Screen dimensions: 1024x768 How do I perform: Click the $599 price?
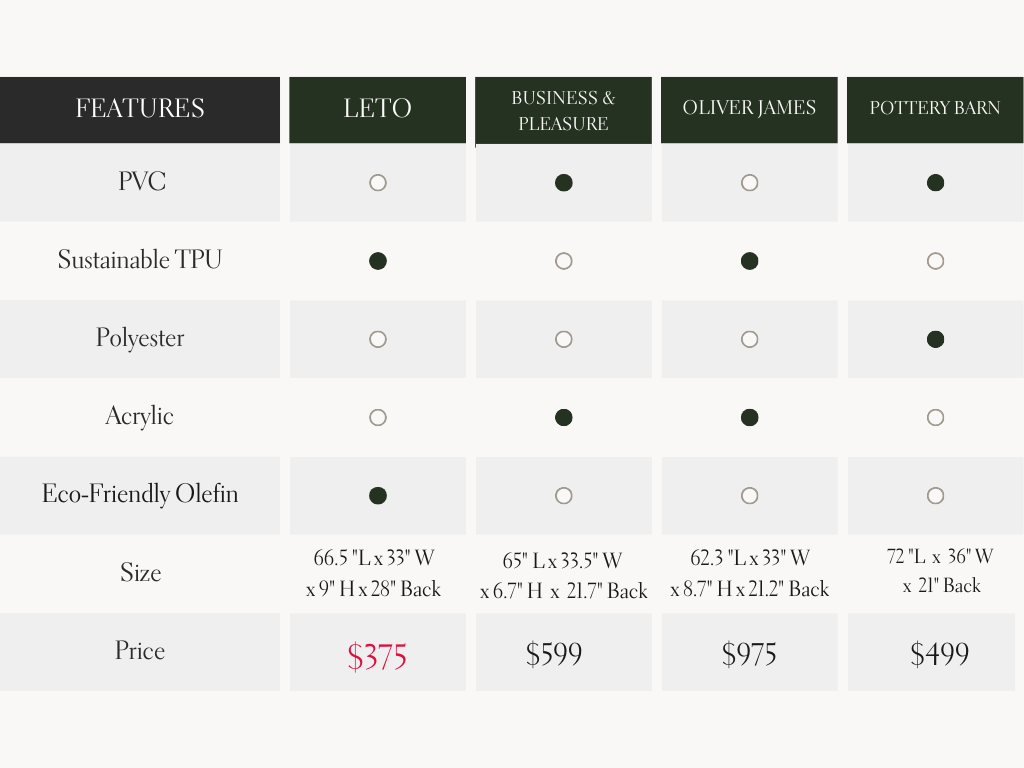(554, 655)
